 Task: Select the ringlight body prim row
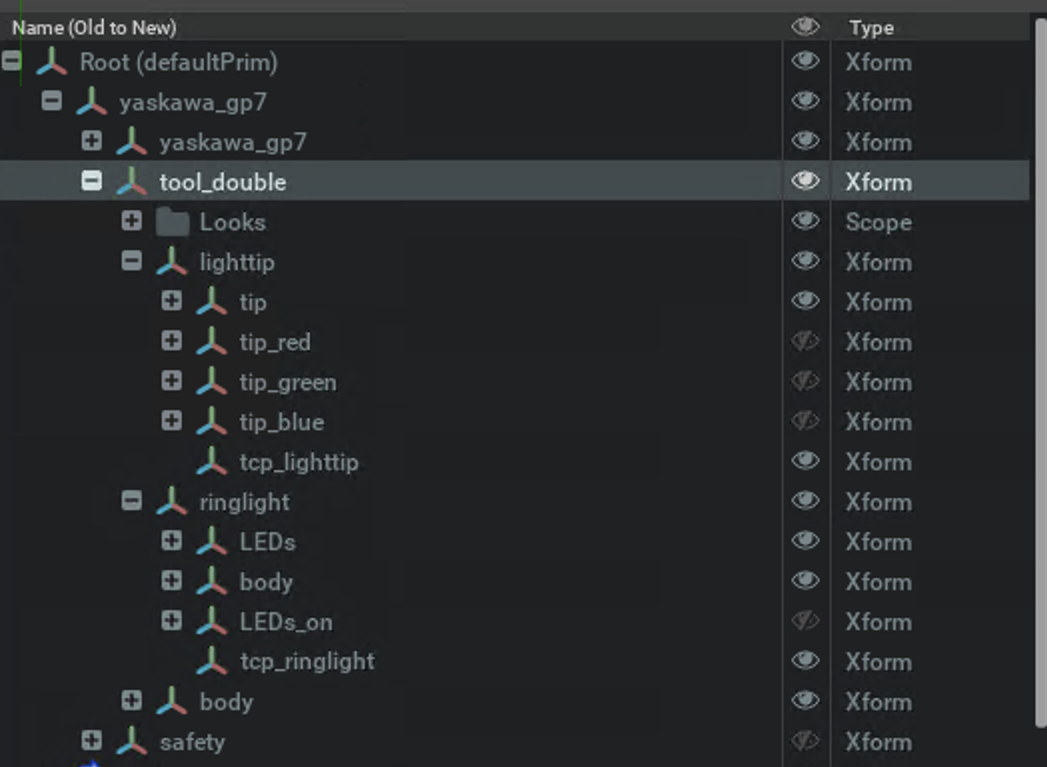[x=266, y=582]
